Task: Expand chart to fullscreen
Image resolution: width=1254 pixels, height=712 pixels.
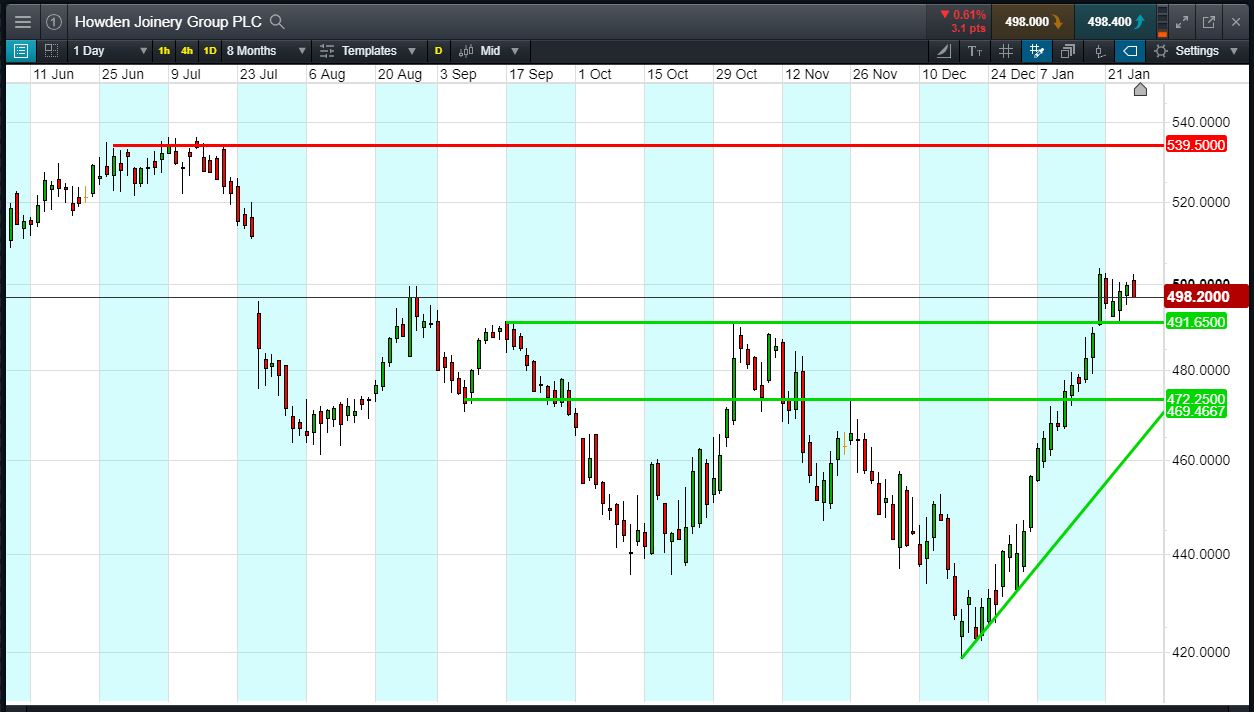Action: pos(1182,21)
